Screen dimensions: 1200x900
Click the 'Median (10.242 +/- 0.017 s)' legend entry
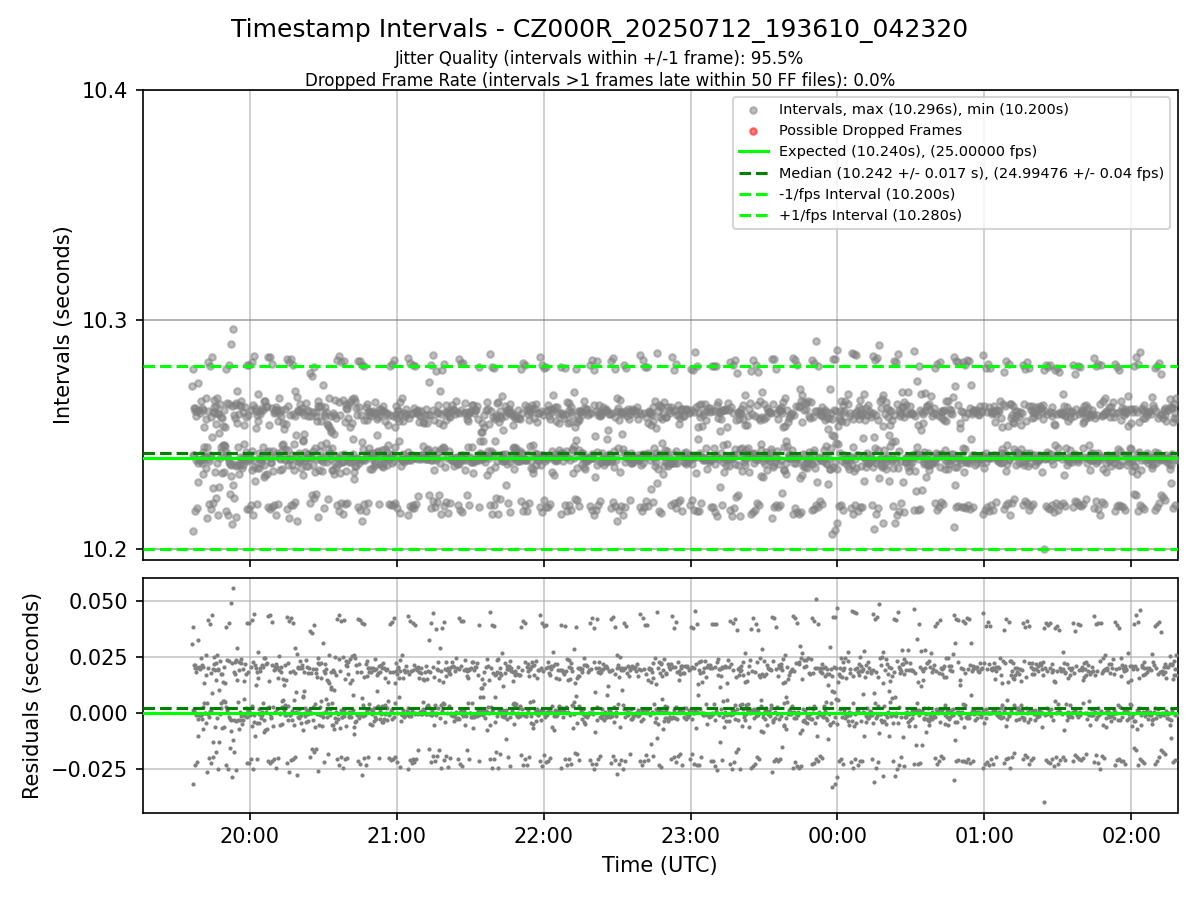(x=971, y=173)
